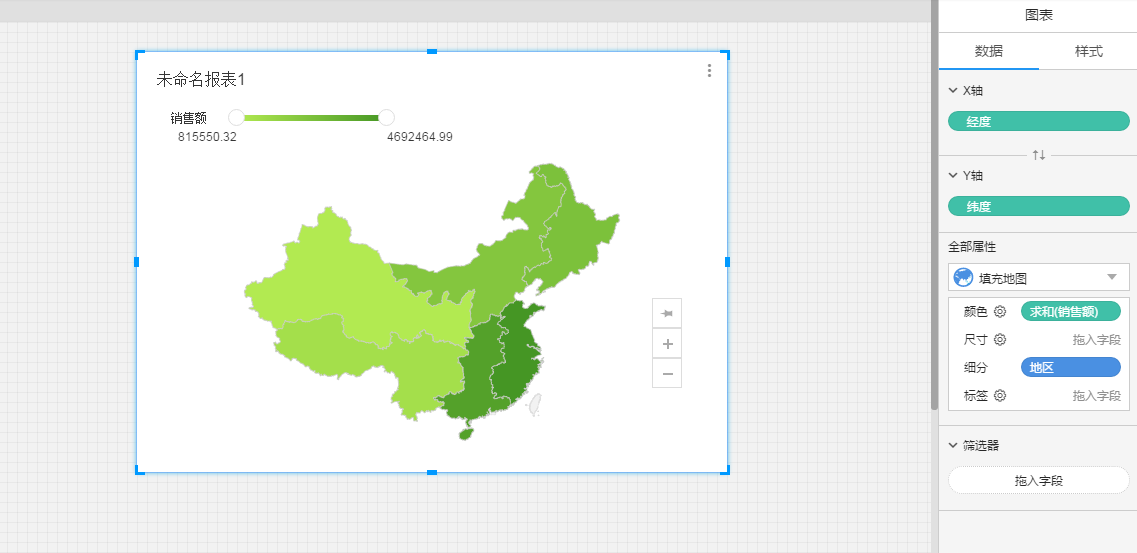This screenshot has height=553, width=1137.
Task: Switch to the 样式 tab
Action: point(1088,51)
